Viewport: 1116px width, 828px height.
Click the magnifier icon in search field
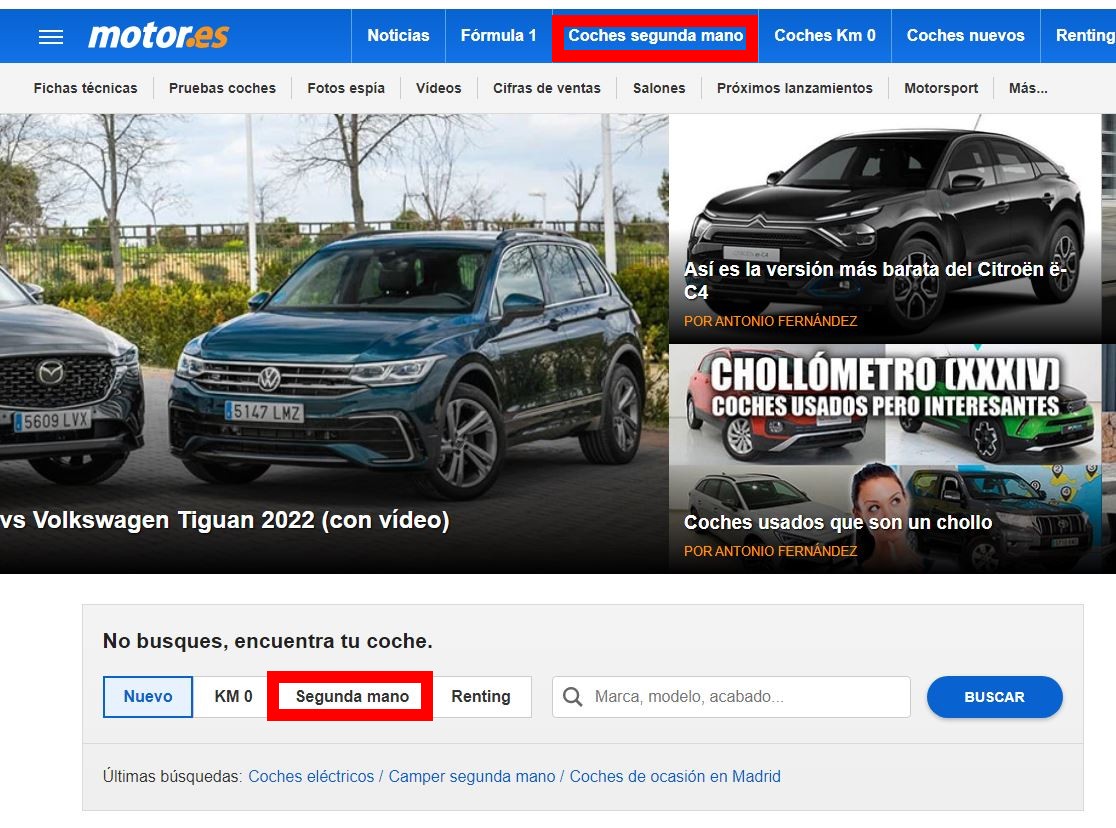tap(573, 697)
